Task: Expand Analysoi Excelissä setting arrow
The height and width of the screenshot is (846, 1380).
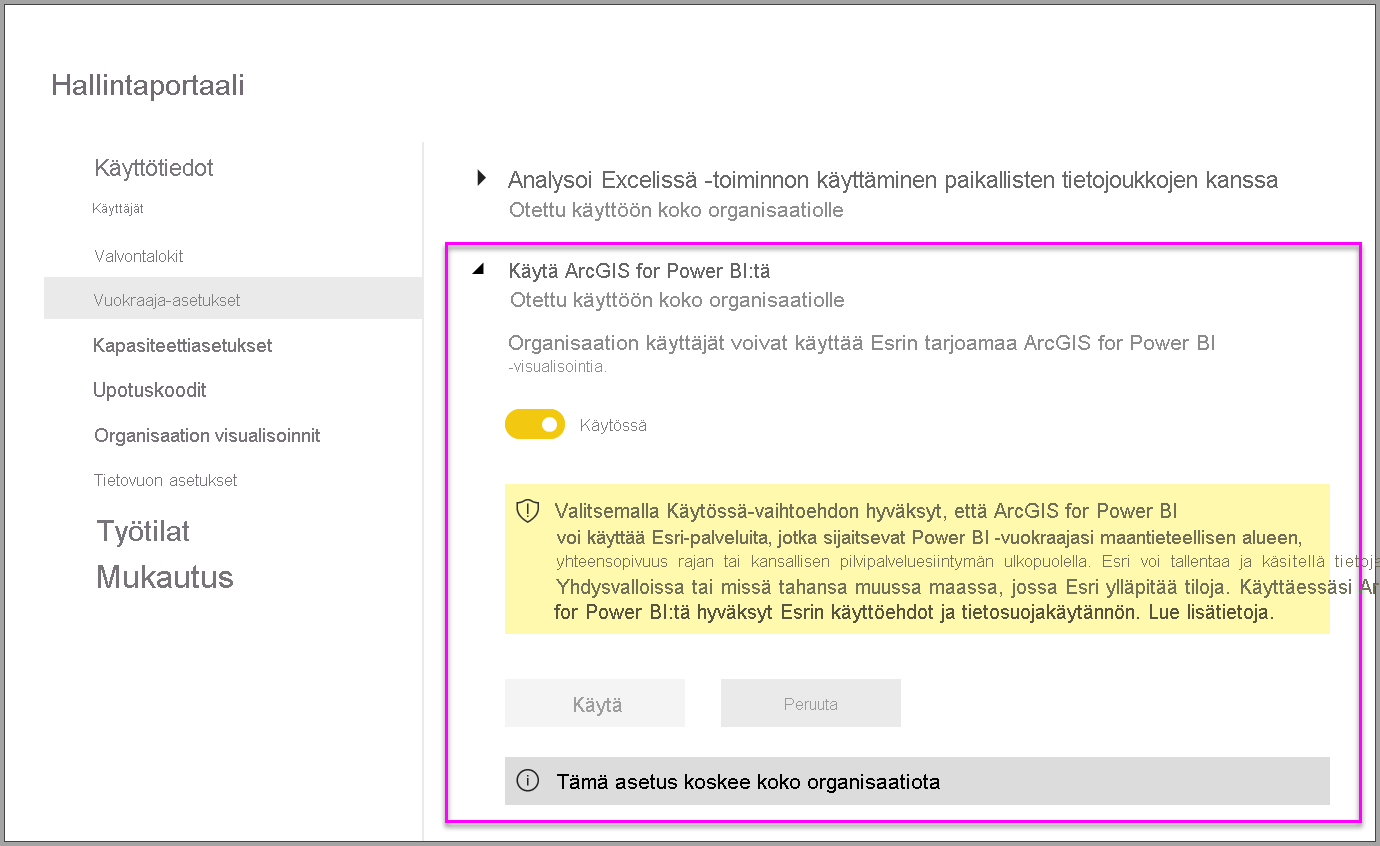Action: point(481,179)
